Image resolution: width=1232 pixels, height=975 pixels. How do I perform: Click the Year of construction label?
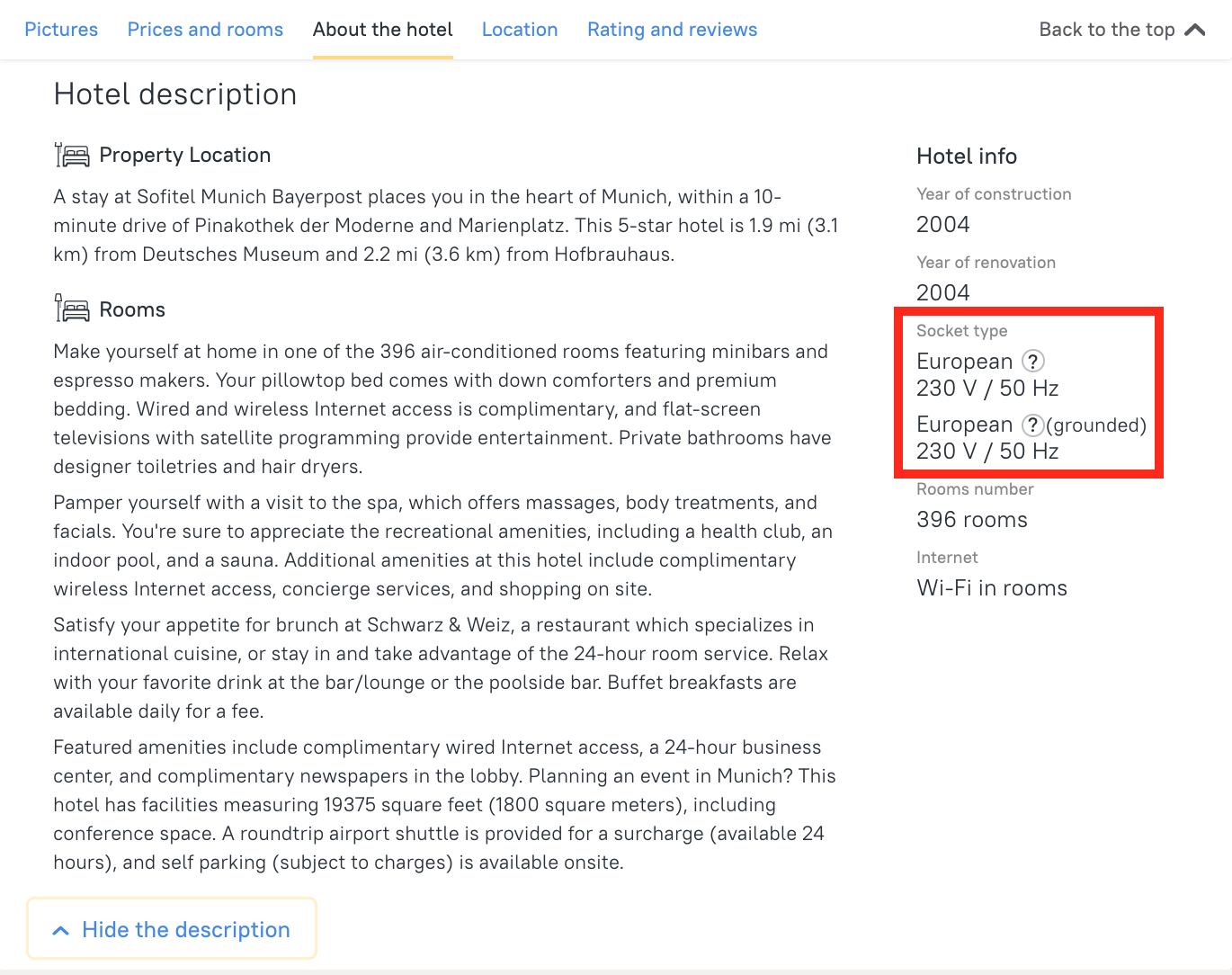click(994, 194)
